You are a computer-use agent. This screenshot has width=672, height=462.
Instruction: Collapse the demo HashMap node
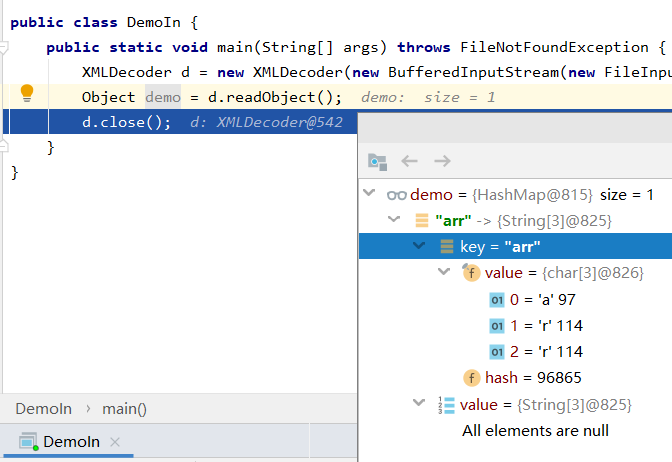[x=371, y=194]
